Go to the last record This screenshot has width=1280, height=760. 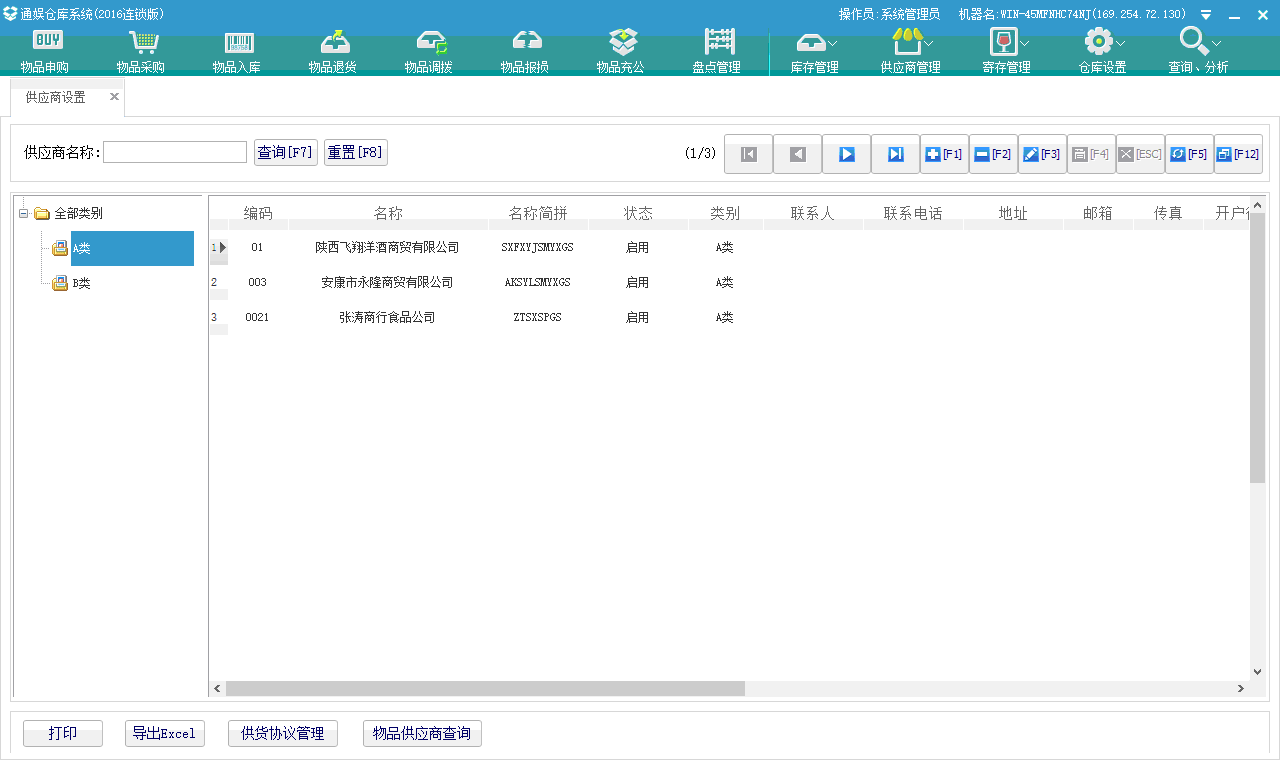click(895, 154)
